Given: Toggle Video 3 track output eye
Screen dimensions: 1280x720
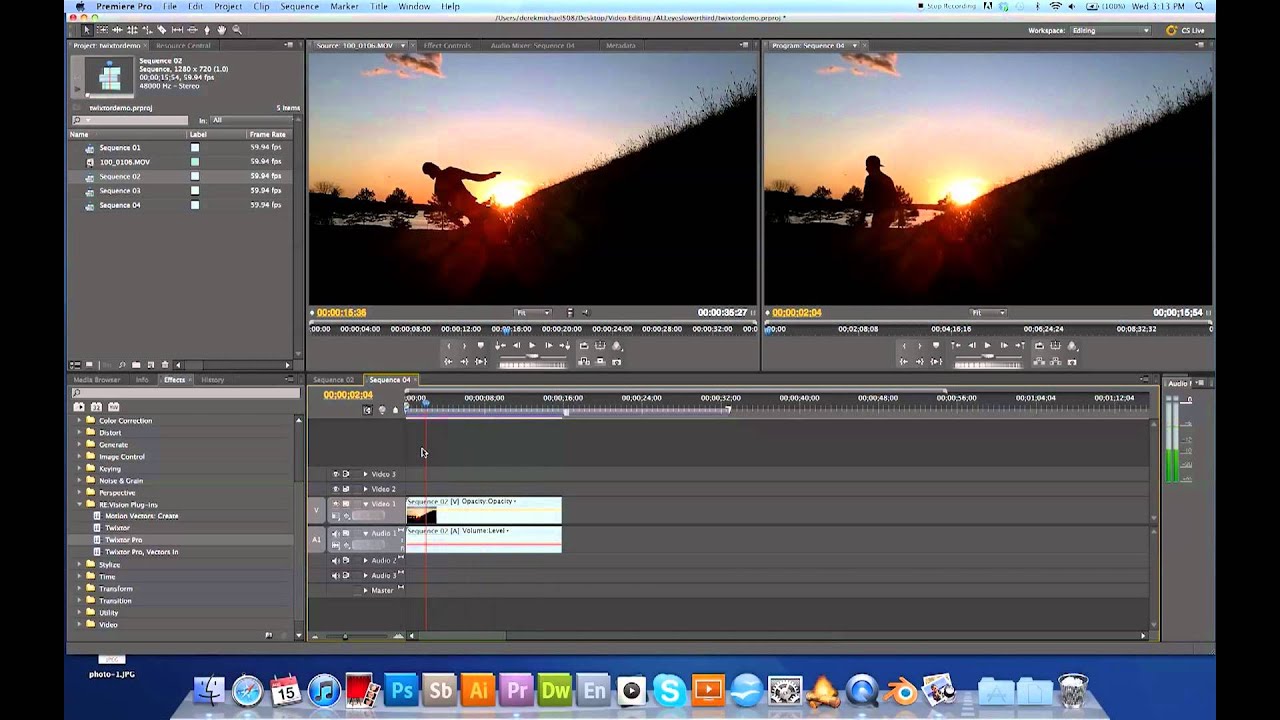Looking at the screenshot, I should click(x=335, y=474).
